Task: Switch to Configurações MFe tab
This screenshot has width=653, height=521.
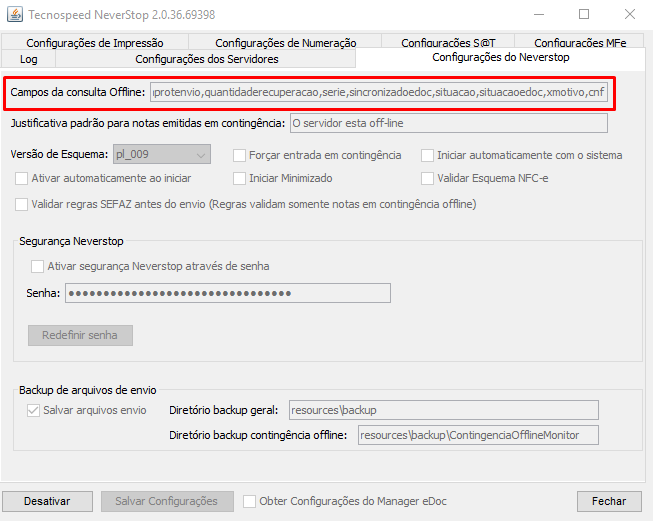Action: coord(580,42)
